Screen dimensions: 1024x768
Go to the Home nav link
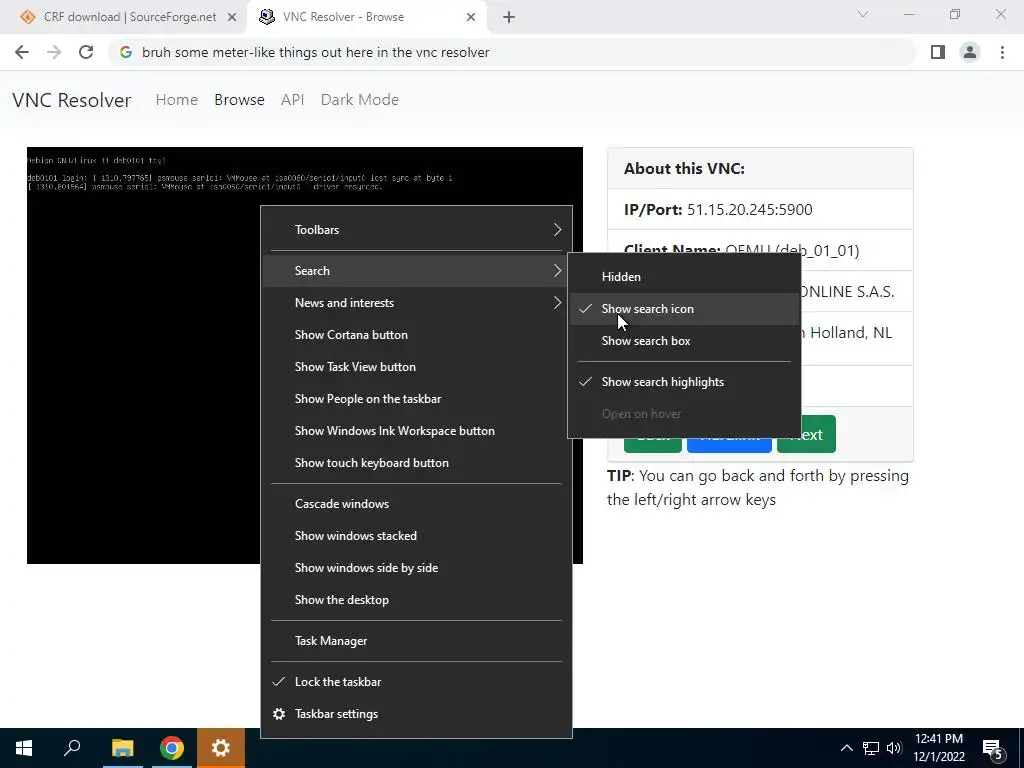176,100
